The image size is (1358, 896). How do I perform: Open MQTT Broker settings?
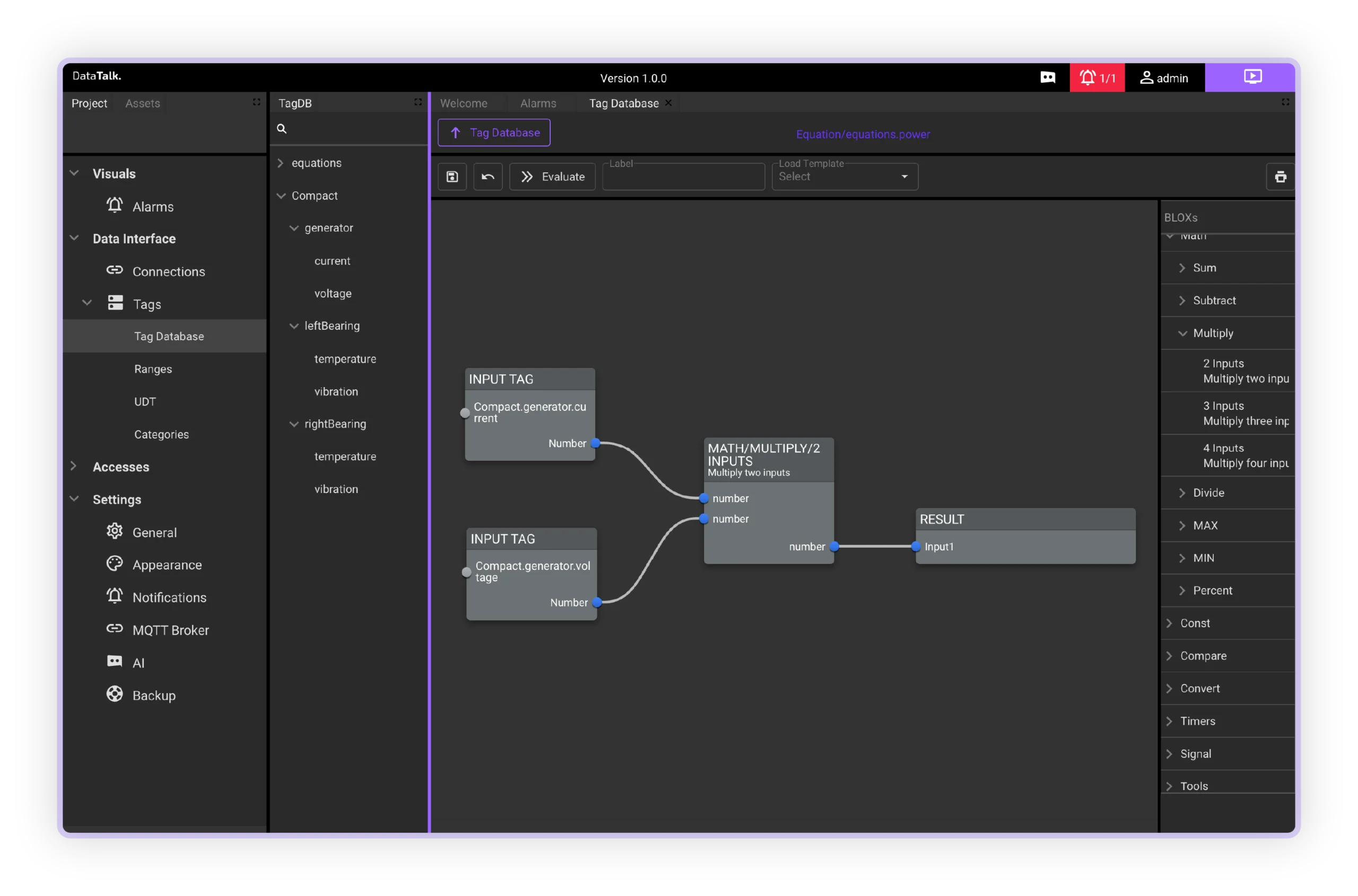coord(170,630)
